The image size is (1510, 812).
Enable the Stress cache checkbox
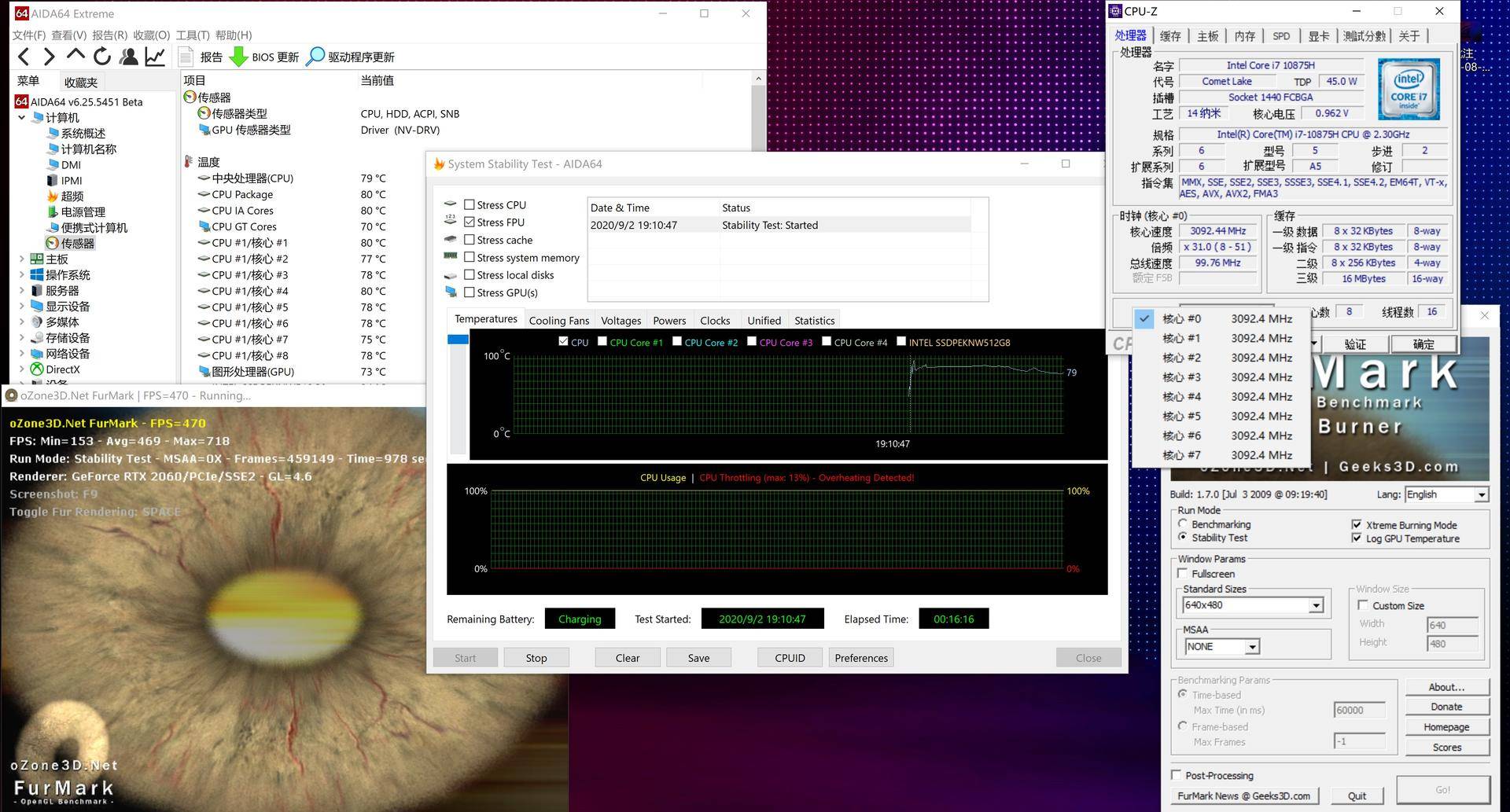[x=470, y=240]
